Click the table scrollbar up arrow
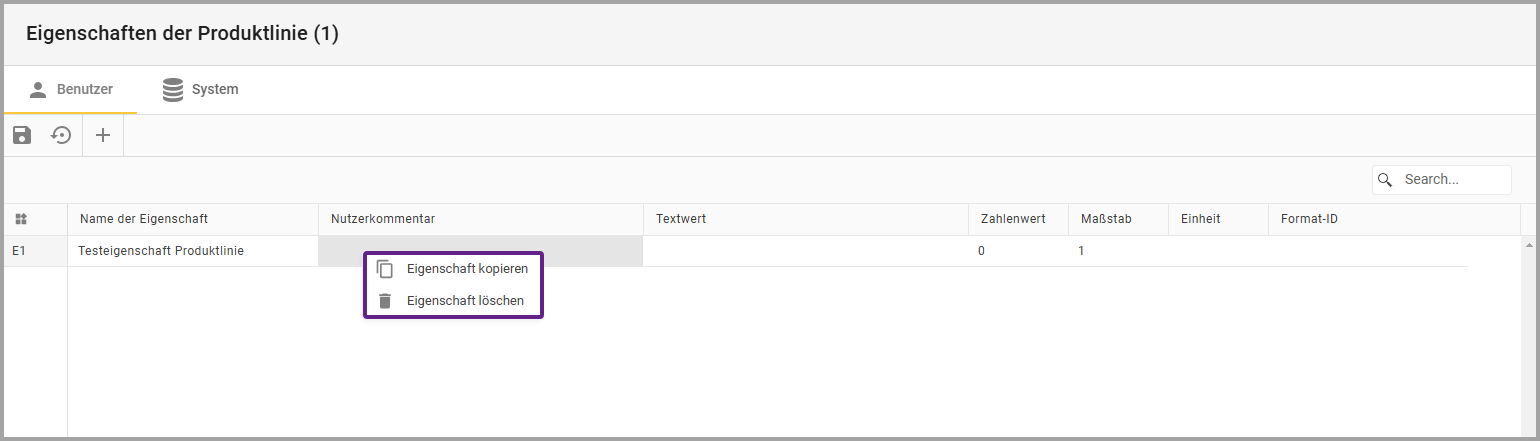Image resolution: width=1540 pixels, height=441 pixels. point(1528,244)
